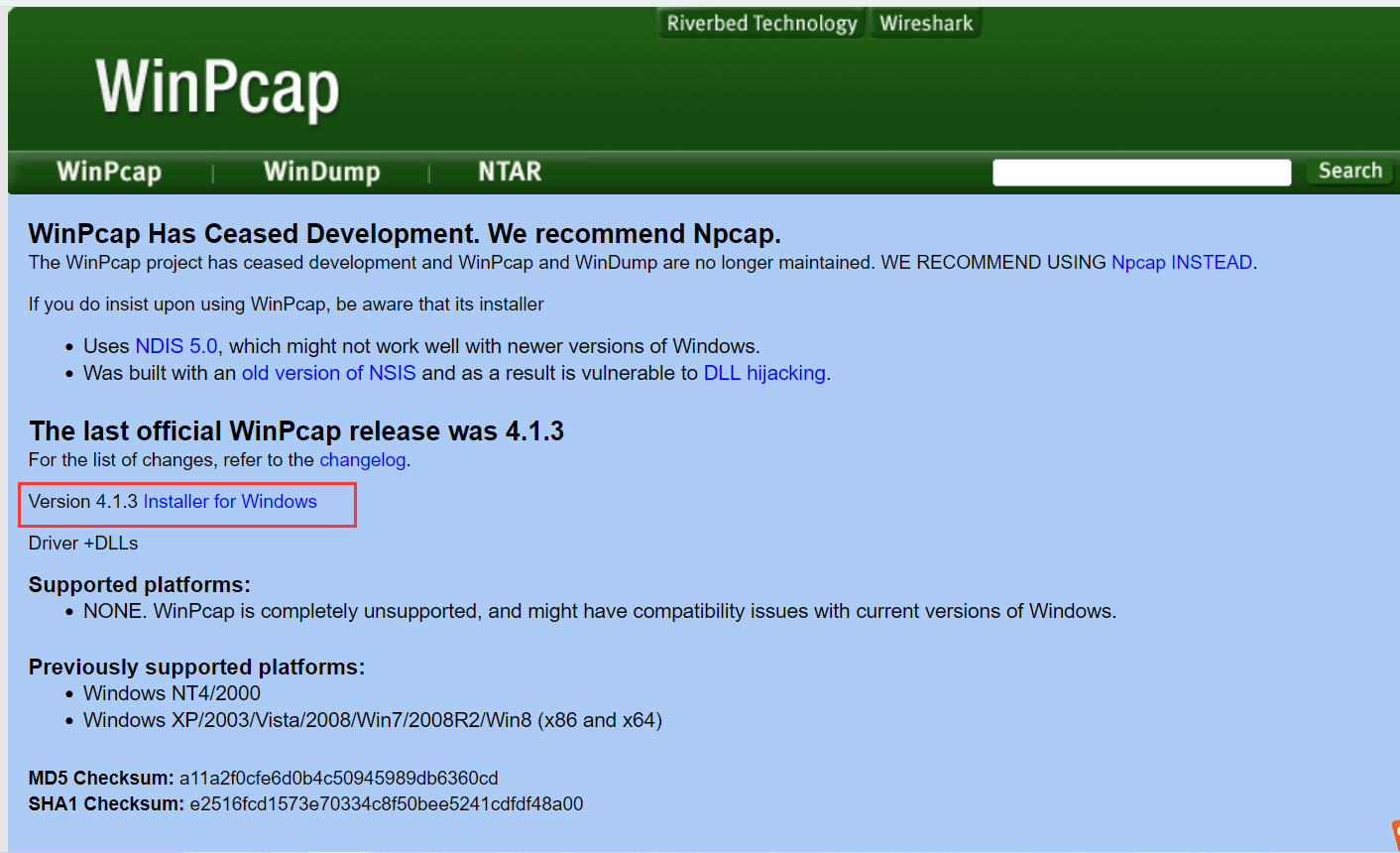Click the WinPcap logo title
The width and height of the screenshot is (1400, 853).
coord(217,88)
